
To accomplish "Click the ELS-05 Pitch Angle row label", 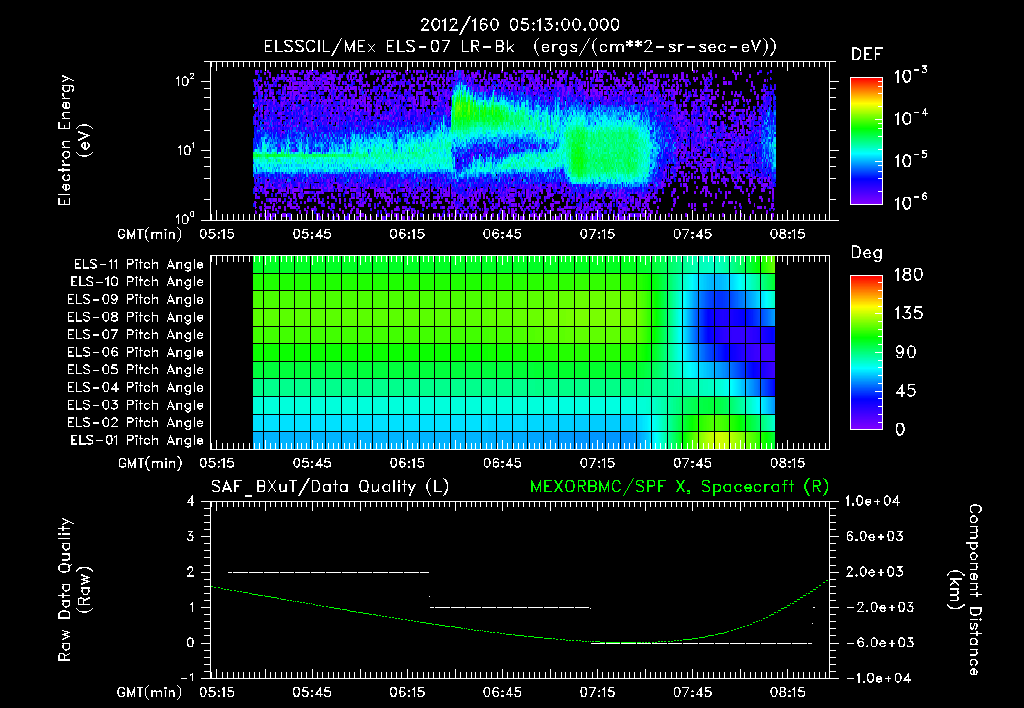I will (x=136, y=370).
